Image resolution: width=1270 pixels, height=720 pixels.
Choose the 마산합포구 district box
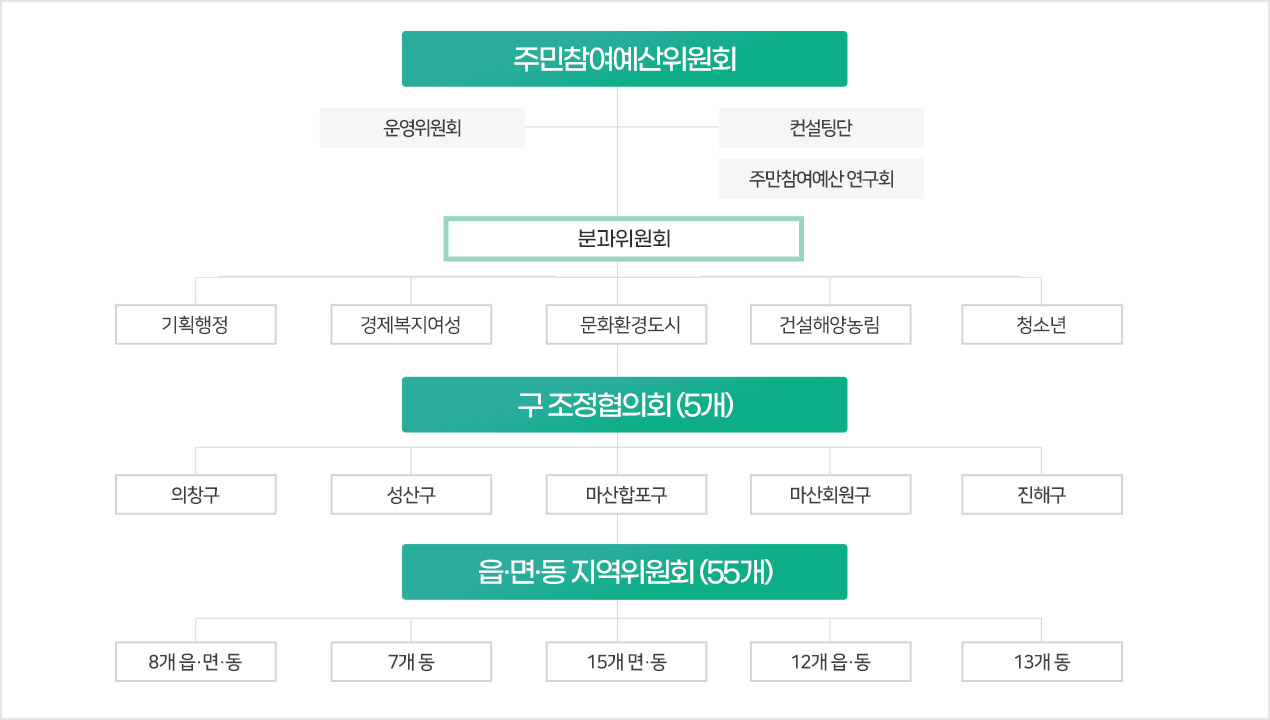(x=627, y=494)
